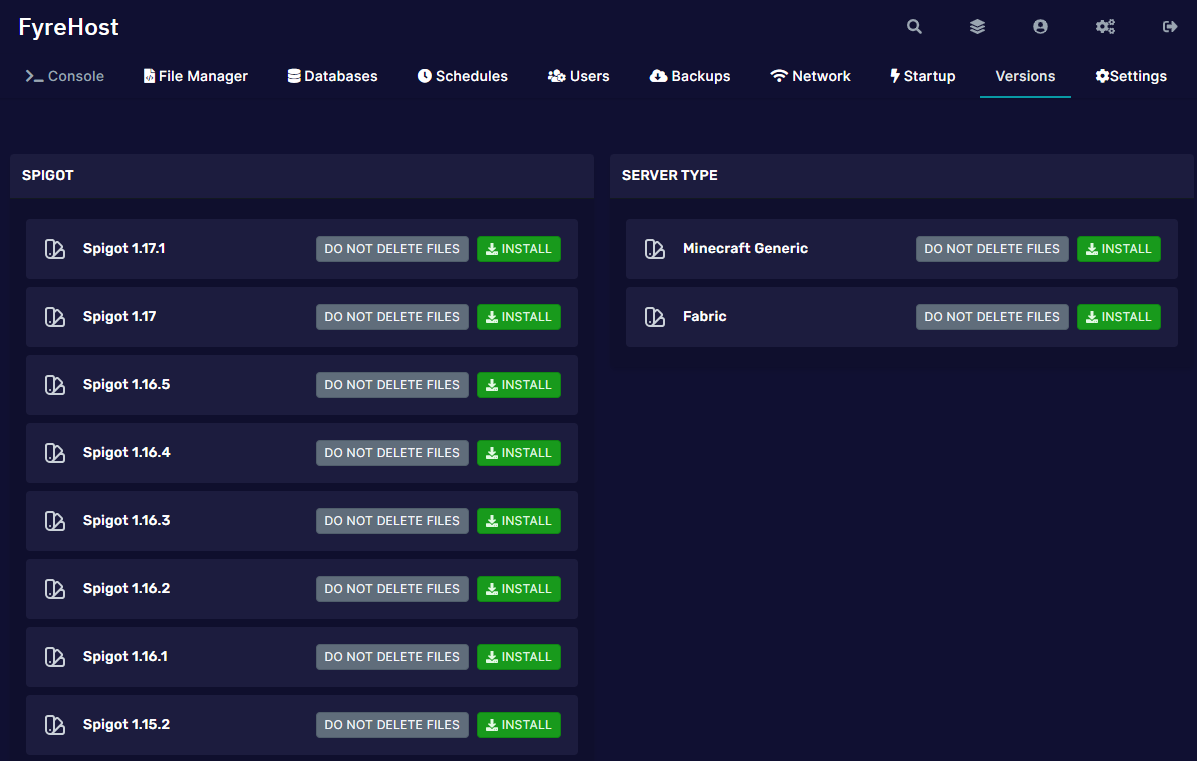Screen dimensions: 1197x761
Task: Open the account user icon
Action: [1040, 27]
